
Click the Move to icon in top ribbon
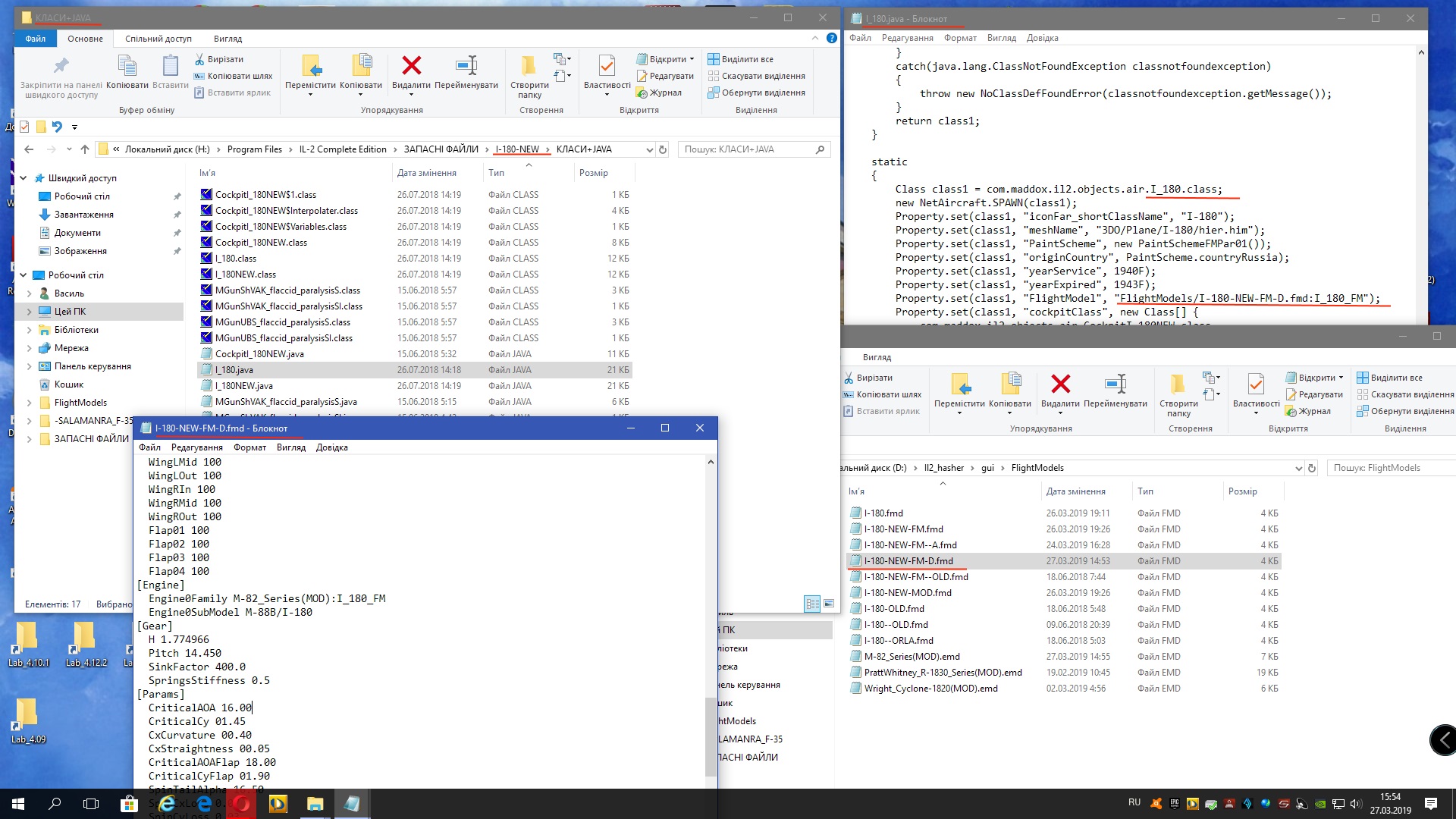point(310,67)
